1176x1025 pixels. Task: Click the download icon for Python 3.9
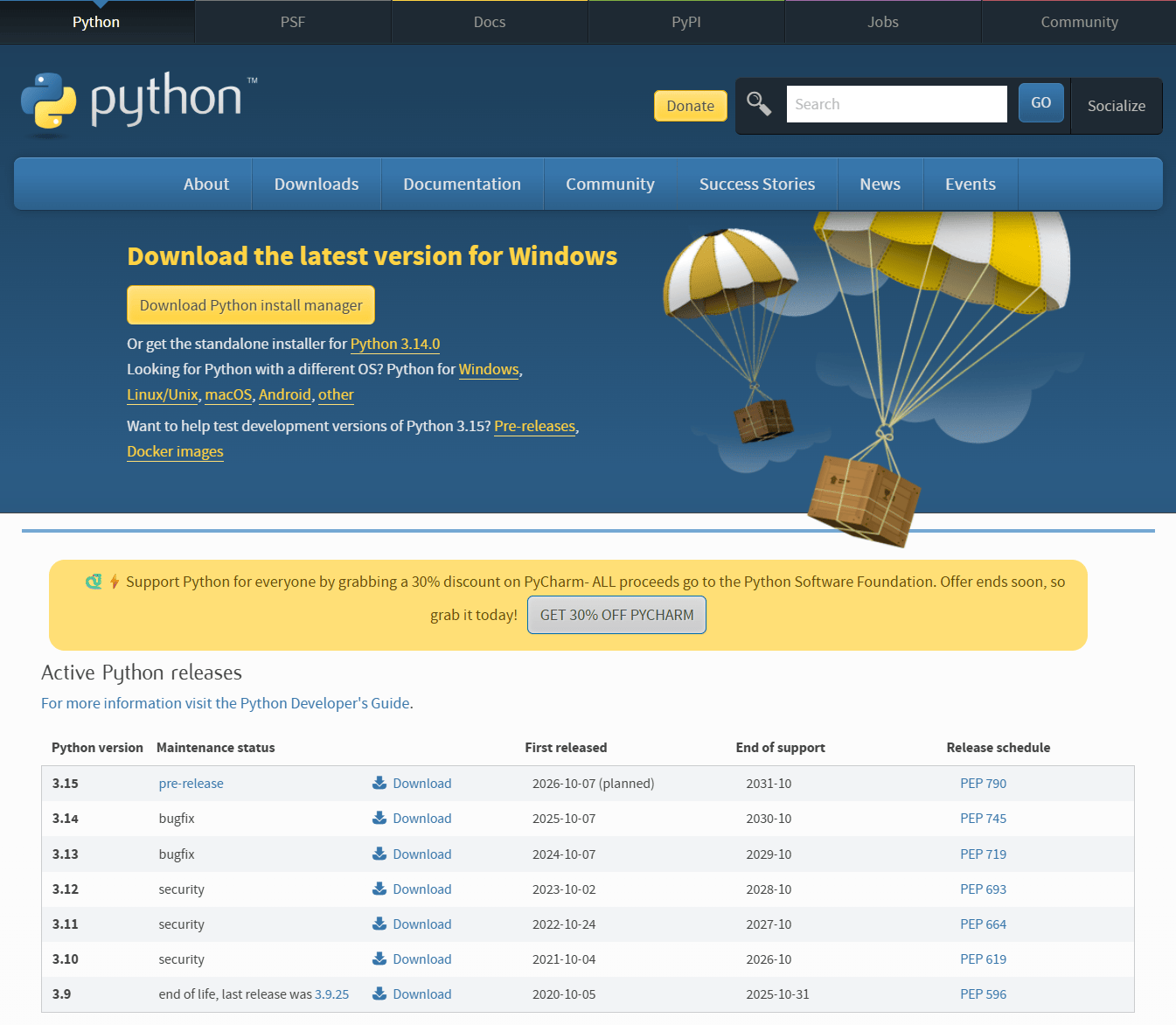click(x=379, y=994)
